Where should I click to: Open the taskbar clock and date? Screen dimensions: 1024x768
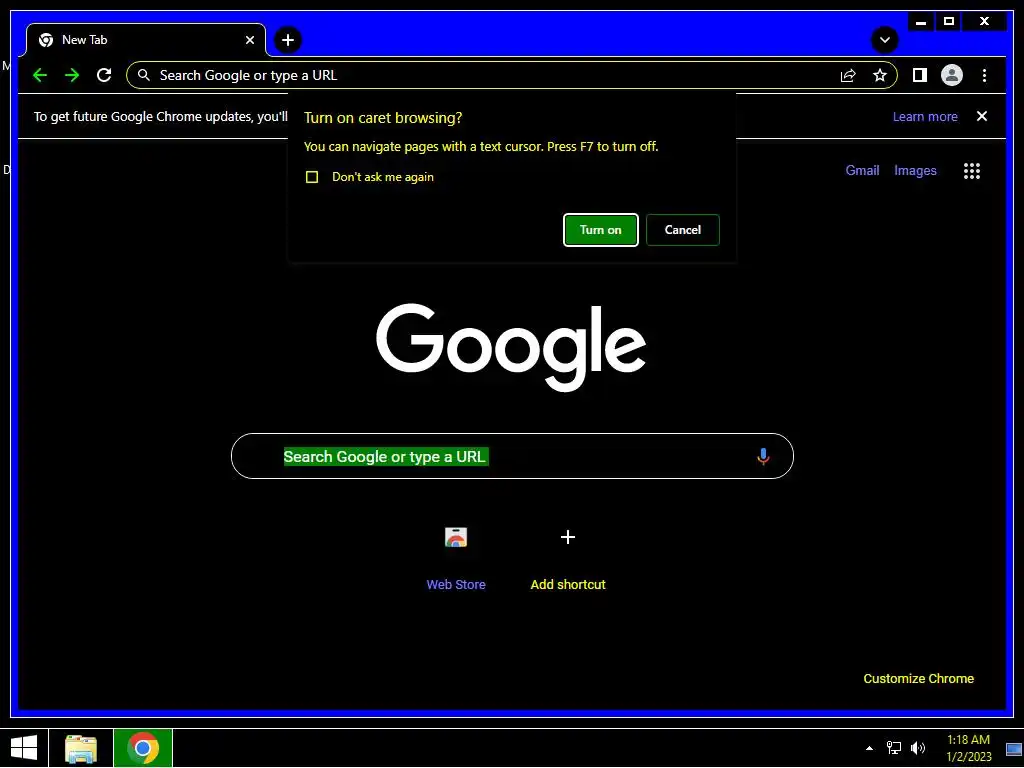968,748
